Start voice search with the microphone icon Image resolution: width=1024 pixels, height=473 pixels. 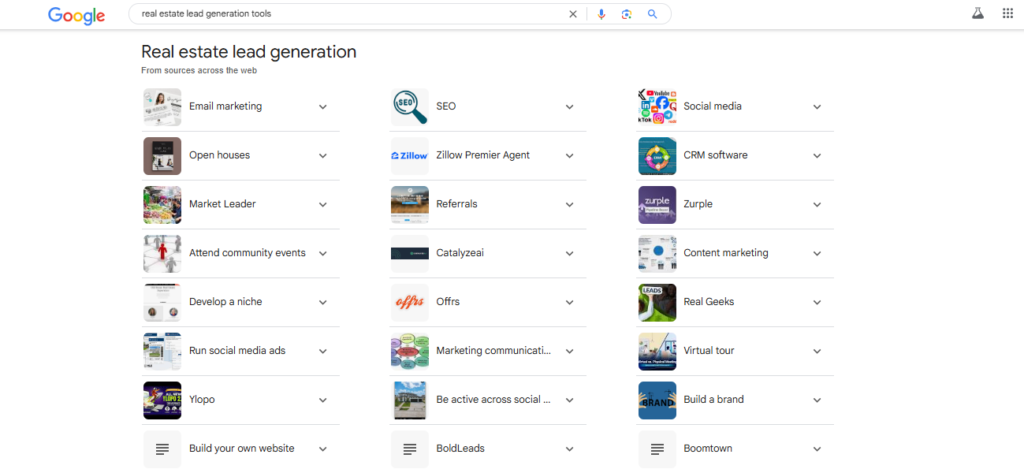click(x=601, y=14)
